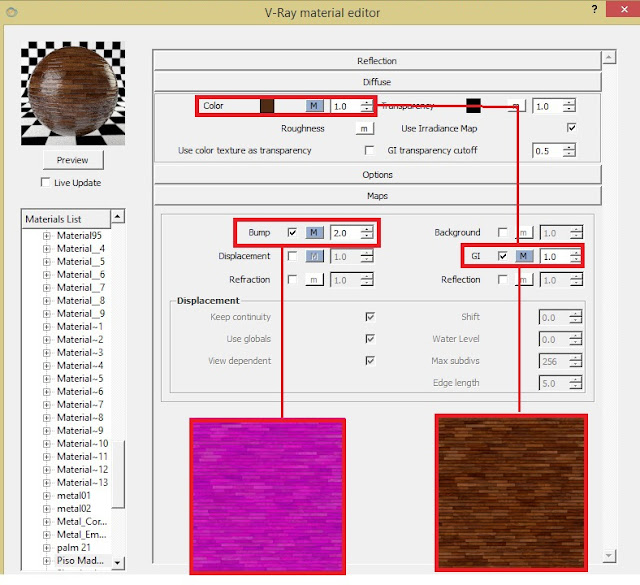Screen dimensions: 640x585
Task: Toggle the Live Update checkbox
Action: [x=46, y=182]
